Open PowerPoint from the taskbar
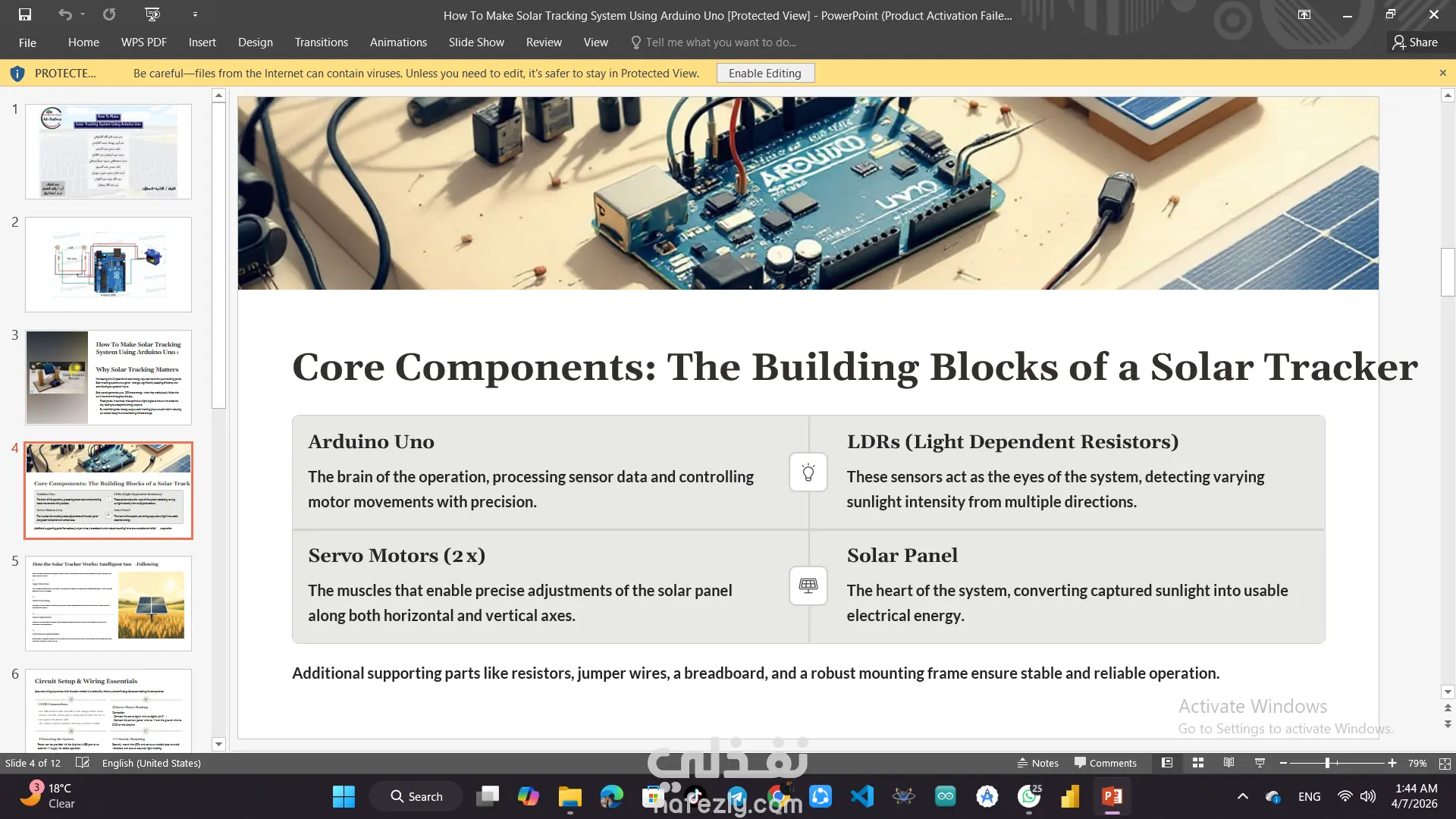Screen dimensions: 1456x819 coord(1112,796)
